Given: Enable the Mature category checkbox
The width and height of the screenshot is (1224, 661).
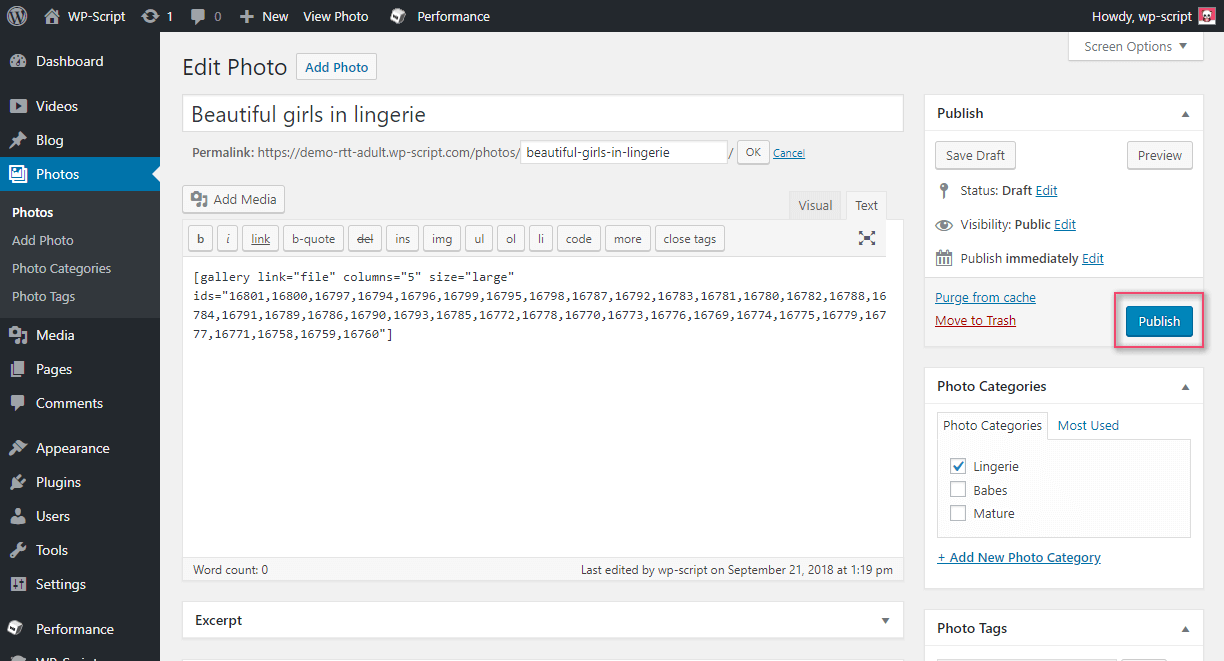Looking at the screenshot, I should point(958,513).
